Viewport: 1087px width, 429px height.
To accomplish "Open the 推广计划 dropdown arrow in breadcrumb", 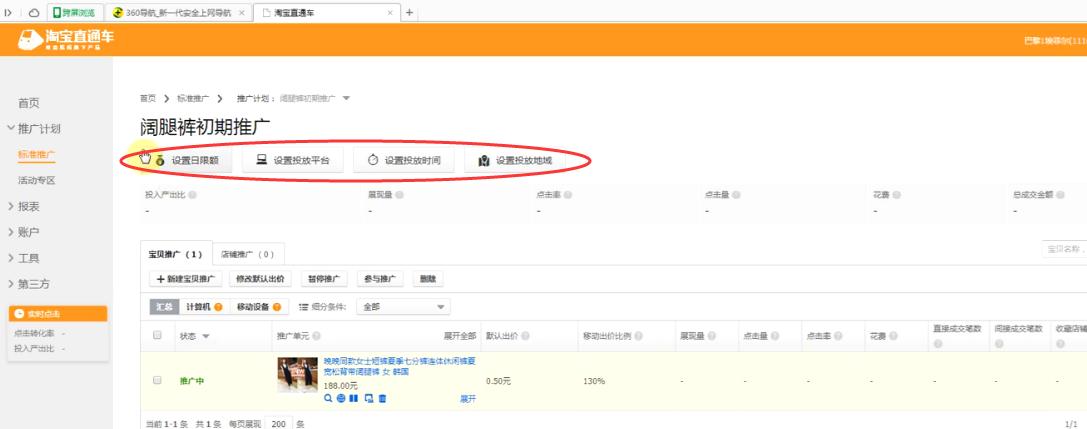I will click(x=346, y=98).
